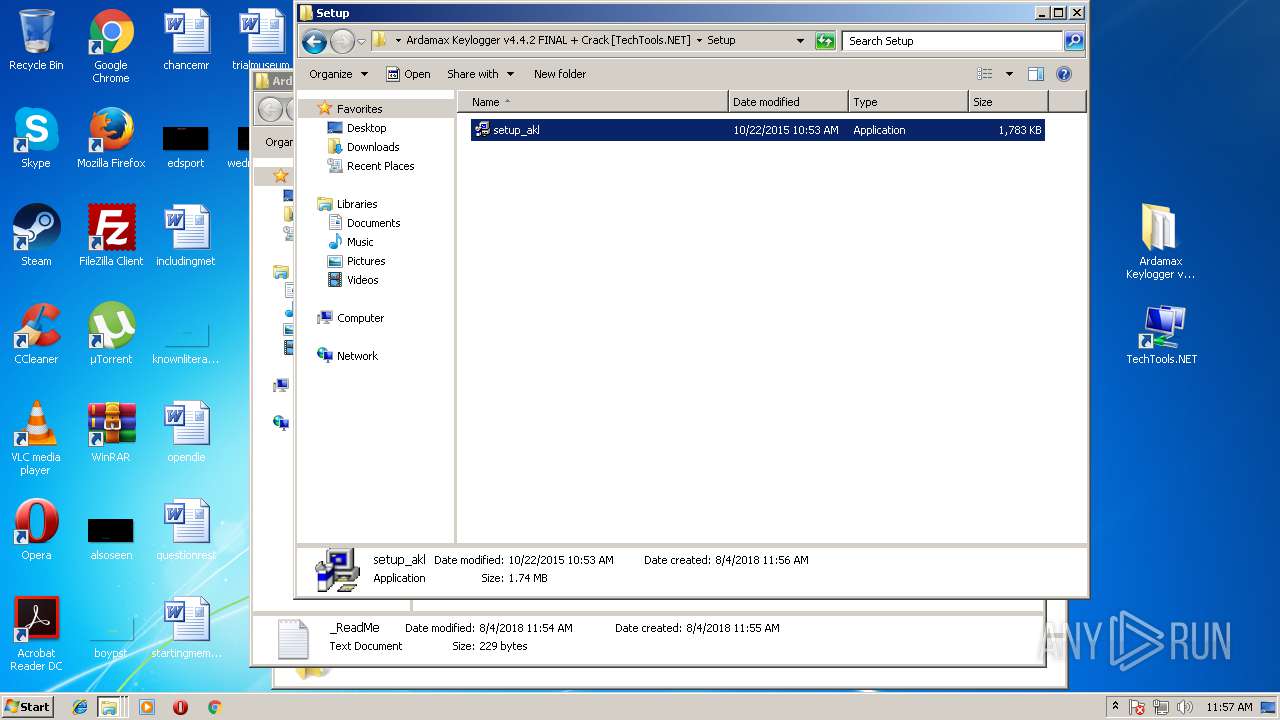Click the Back arrow in Setup window

click(314, 41)
